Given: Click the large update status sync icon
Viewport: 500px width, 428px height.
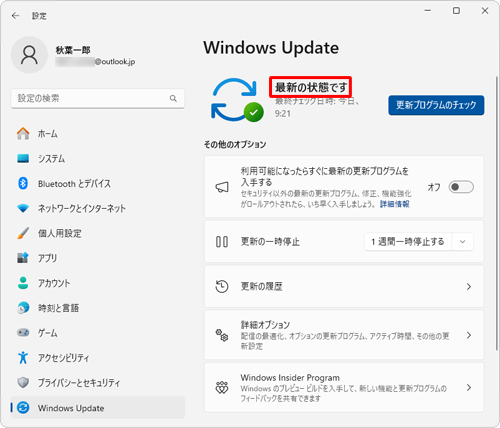Looking at the screenshot, I should [237, 100].
